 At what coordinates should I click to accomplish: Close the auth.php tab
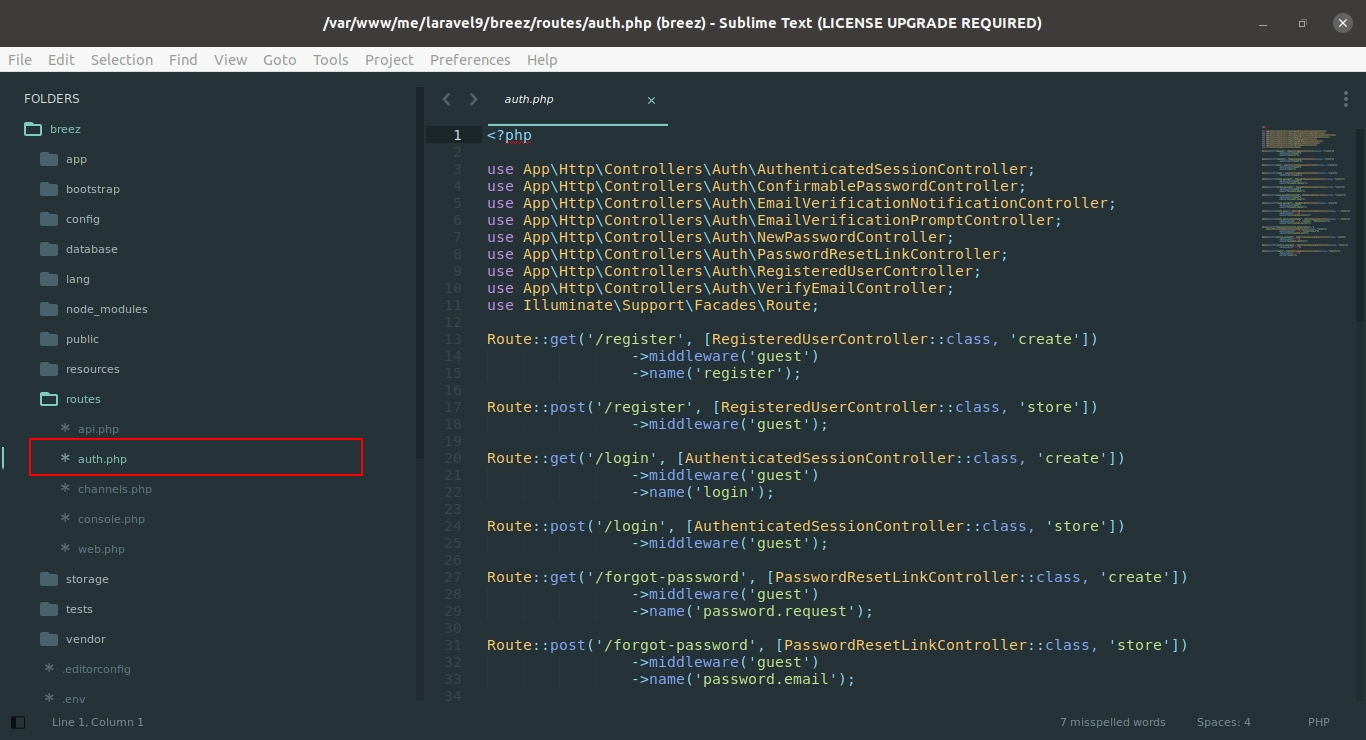652,100
